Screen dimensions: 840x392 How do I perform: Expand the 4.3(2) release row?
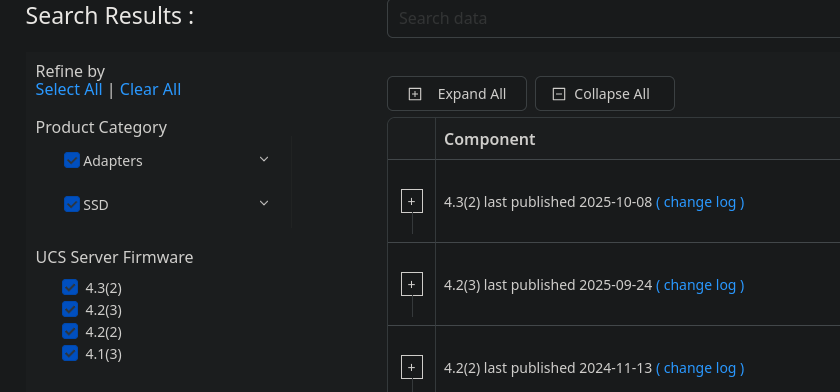pos(411,201)
